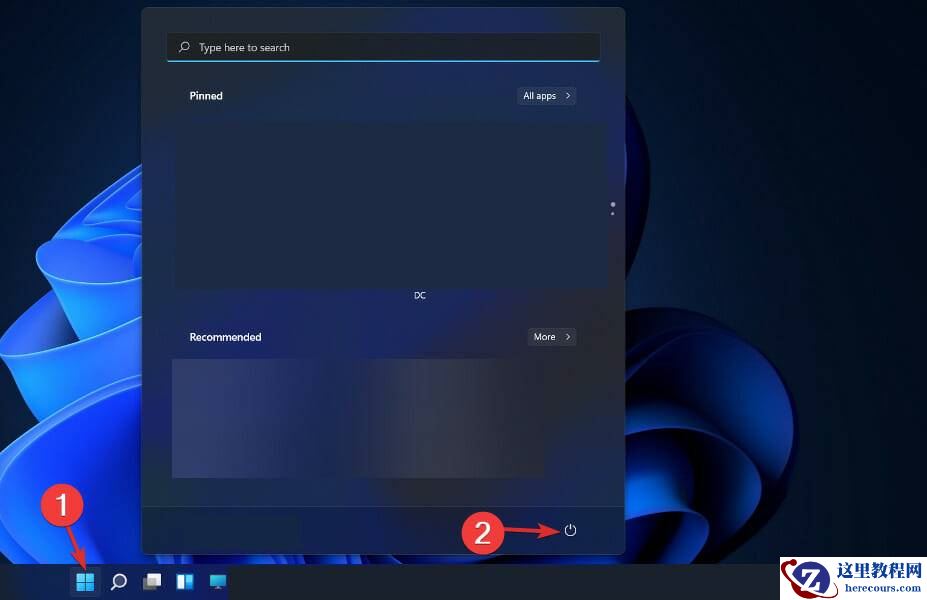Select the Pinned section heading
927x600 pixels.
point(205,95)
